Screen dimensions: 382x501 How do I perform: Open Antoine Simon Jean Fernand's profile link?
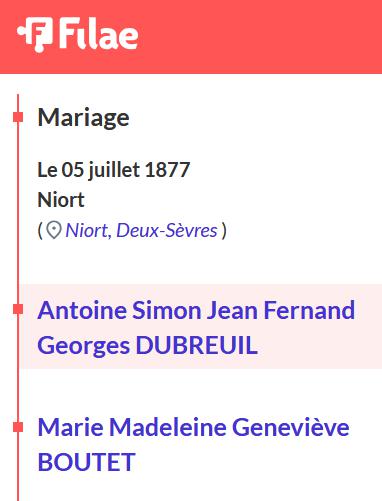coord(196,328)
